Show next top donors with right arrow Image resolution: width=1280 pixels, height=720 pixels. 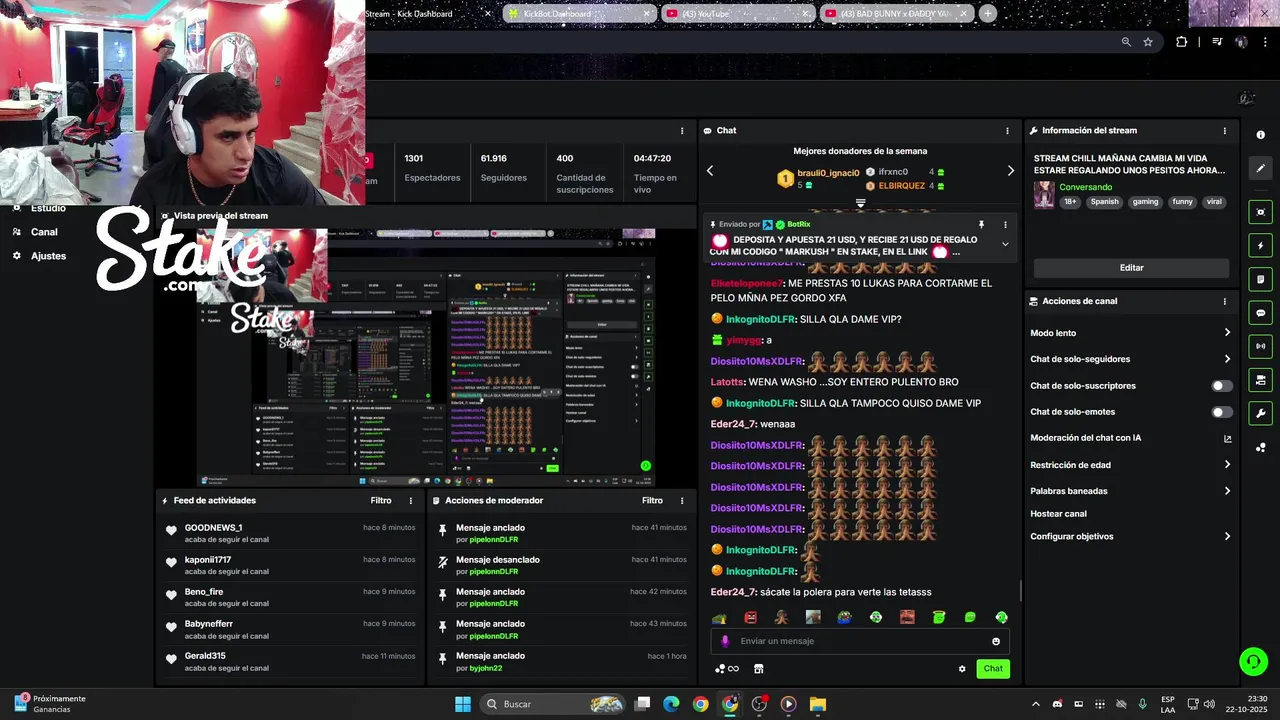pyautogui.click(x=1010, y=171)
